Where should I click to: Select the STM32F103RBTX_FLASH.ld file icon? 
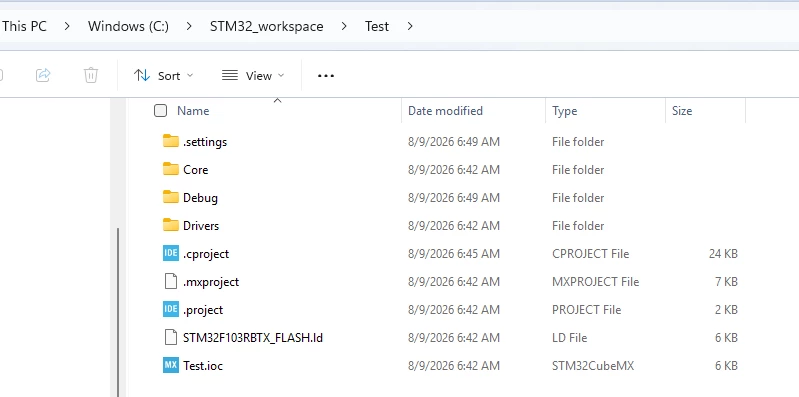[x=171, y=337]
